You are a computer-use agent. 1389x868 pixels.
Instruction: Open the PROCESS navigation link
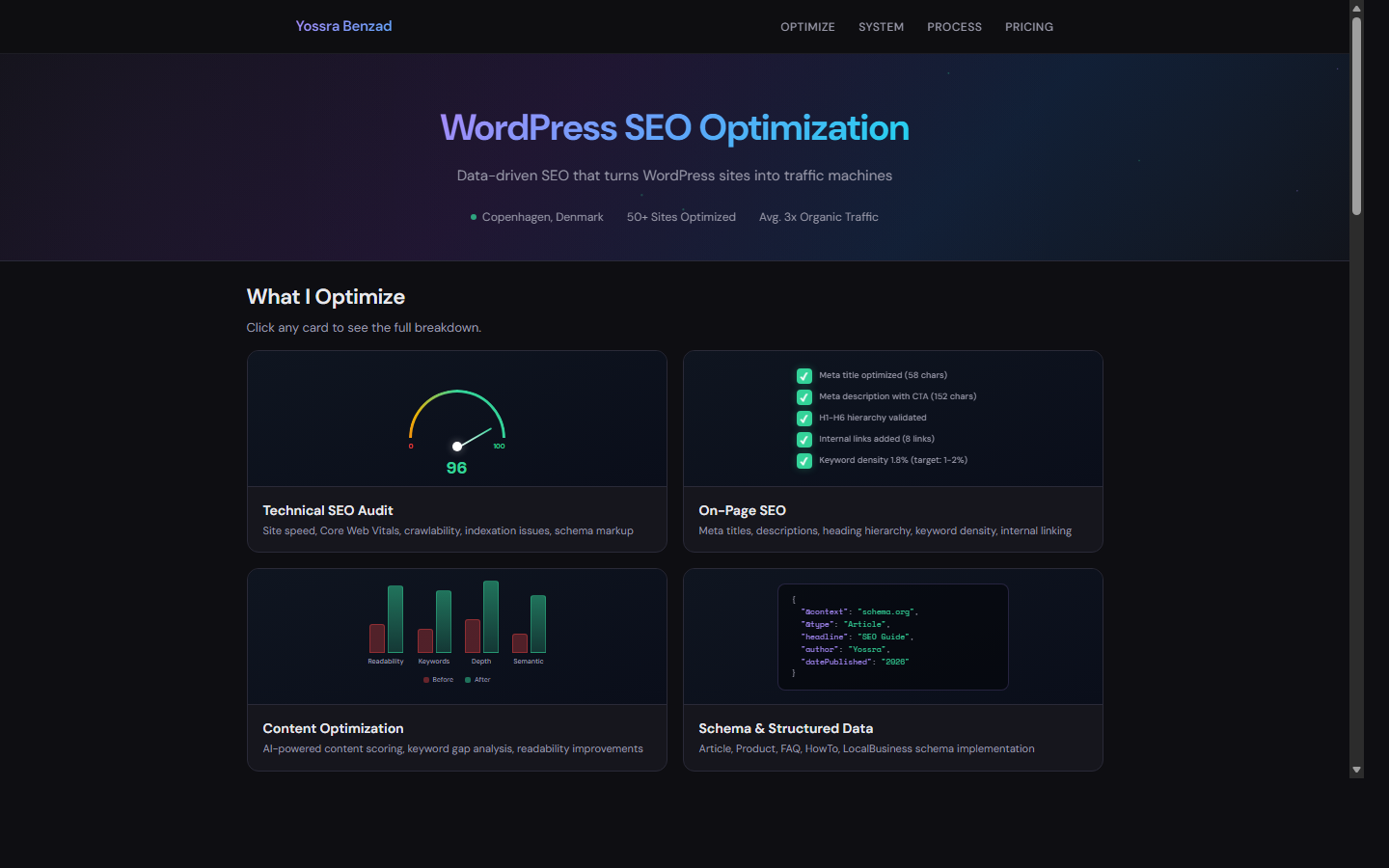tap(954, 27)
